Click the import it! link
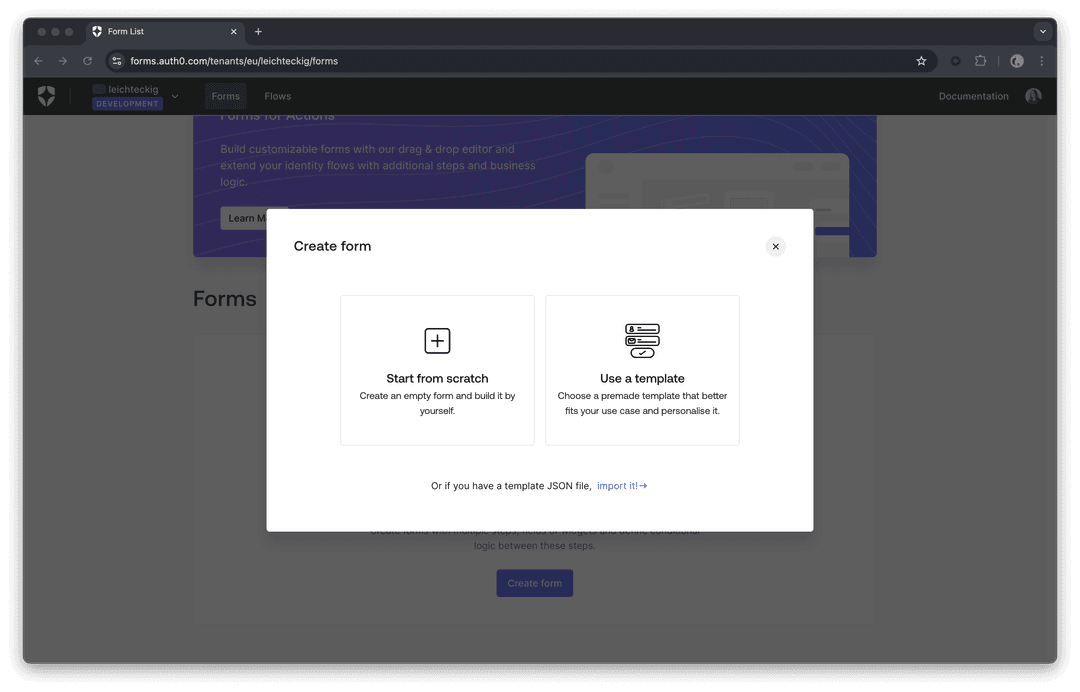The image size is (1080, 692). (618, 486)
